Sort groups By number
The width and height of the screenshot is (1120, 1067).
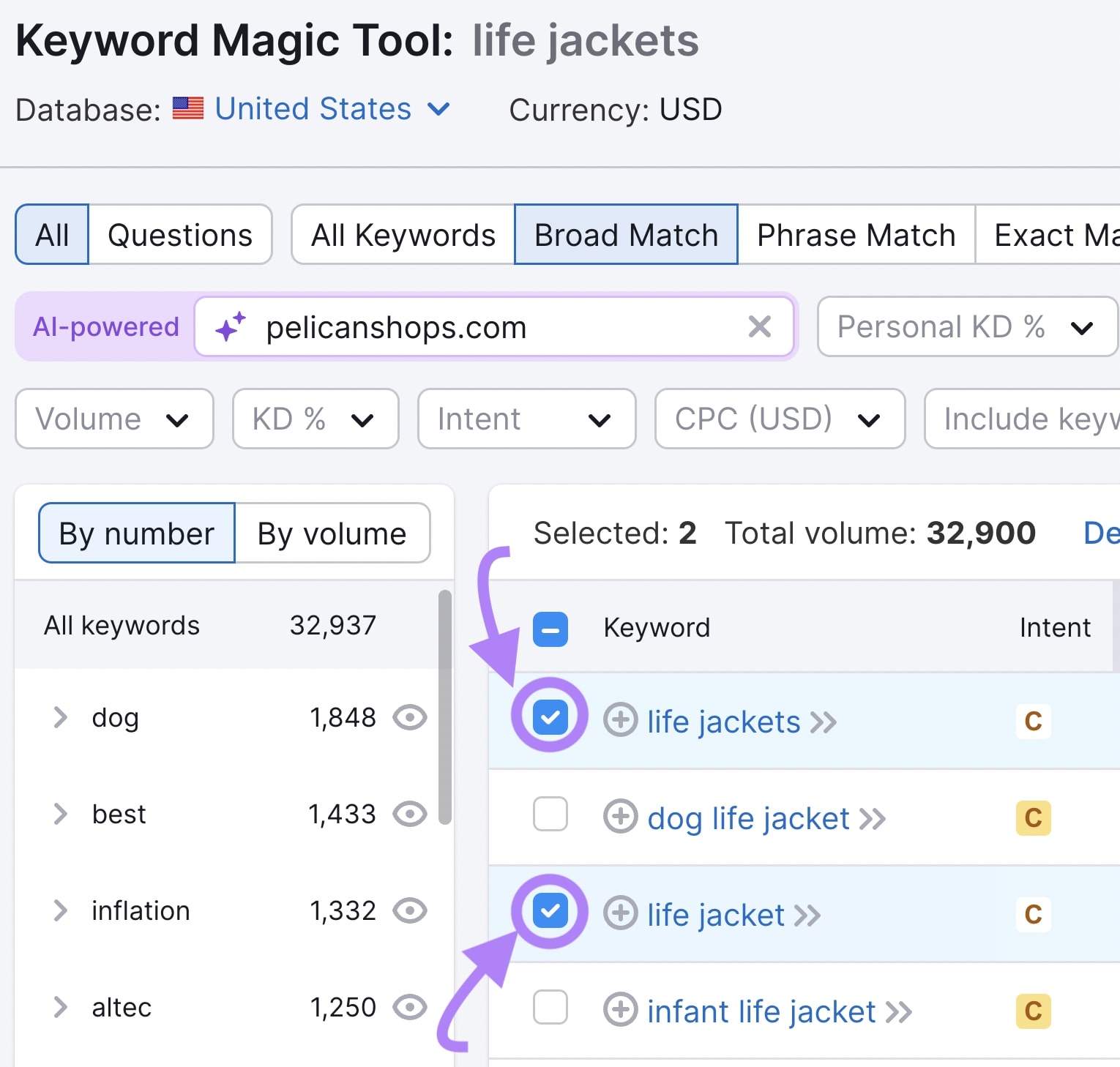(136, 533)
